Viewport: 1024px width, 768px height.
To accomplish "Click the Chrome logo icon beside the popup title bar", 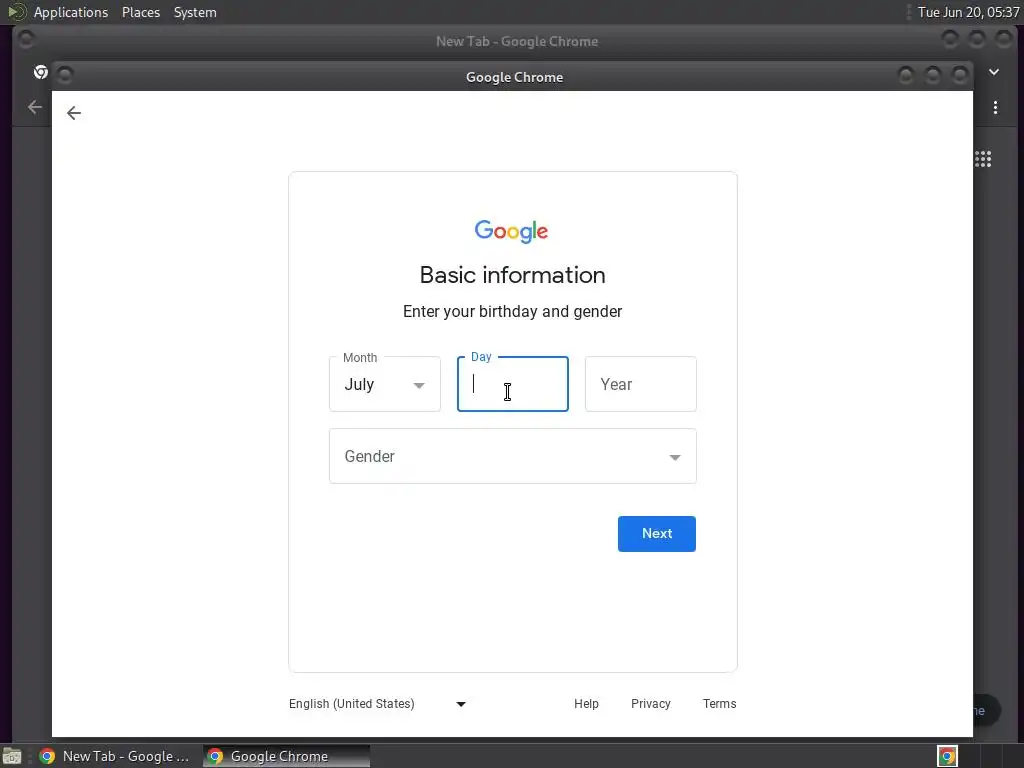I will pos(40,72).
